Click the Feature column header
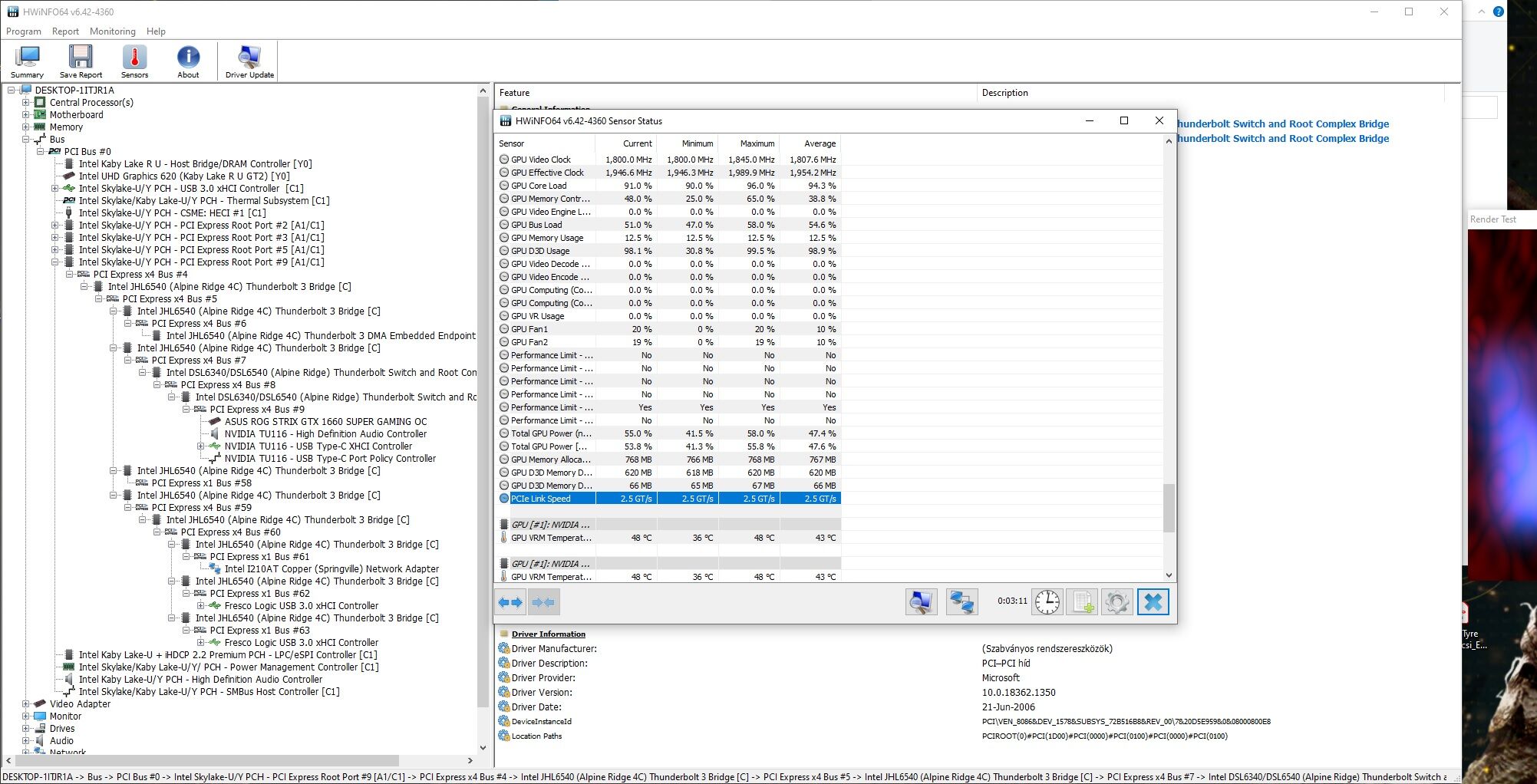1537x784 pixels. click(x=735, y=93)
